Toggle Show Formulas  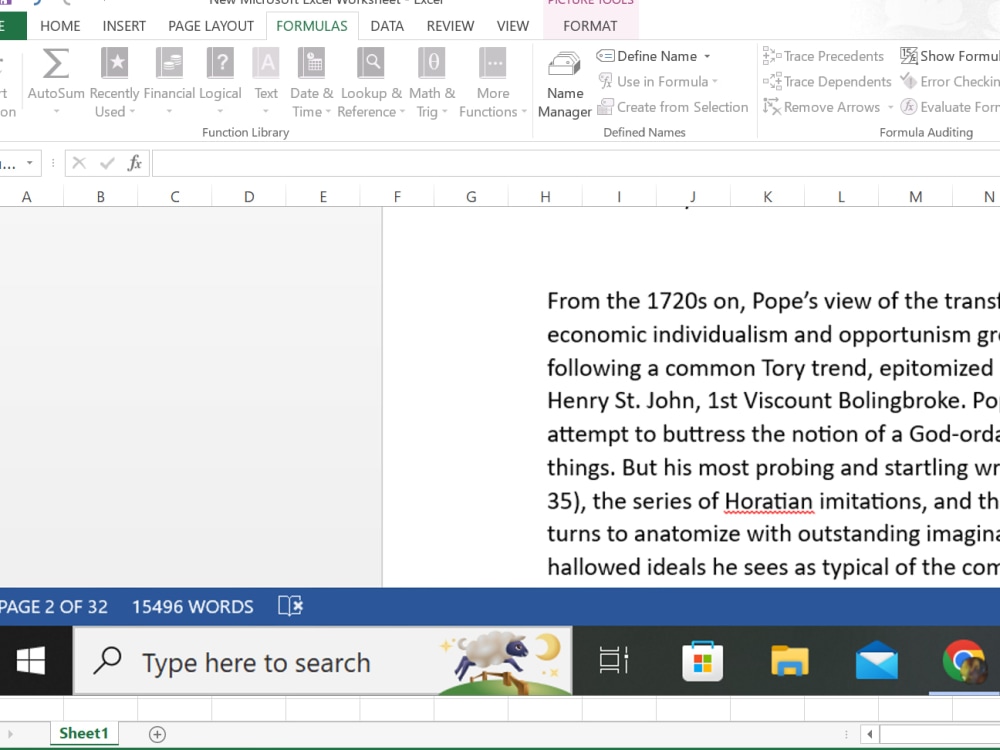click(x=950, y=56)
